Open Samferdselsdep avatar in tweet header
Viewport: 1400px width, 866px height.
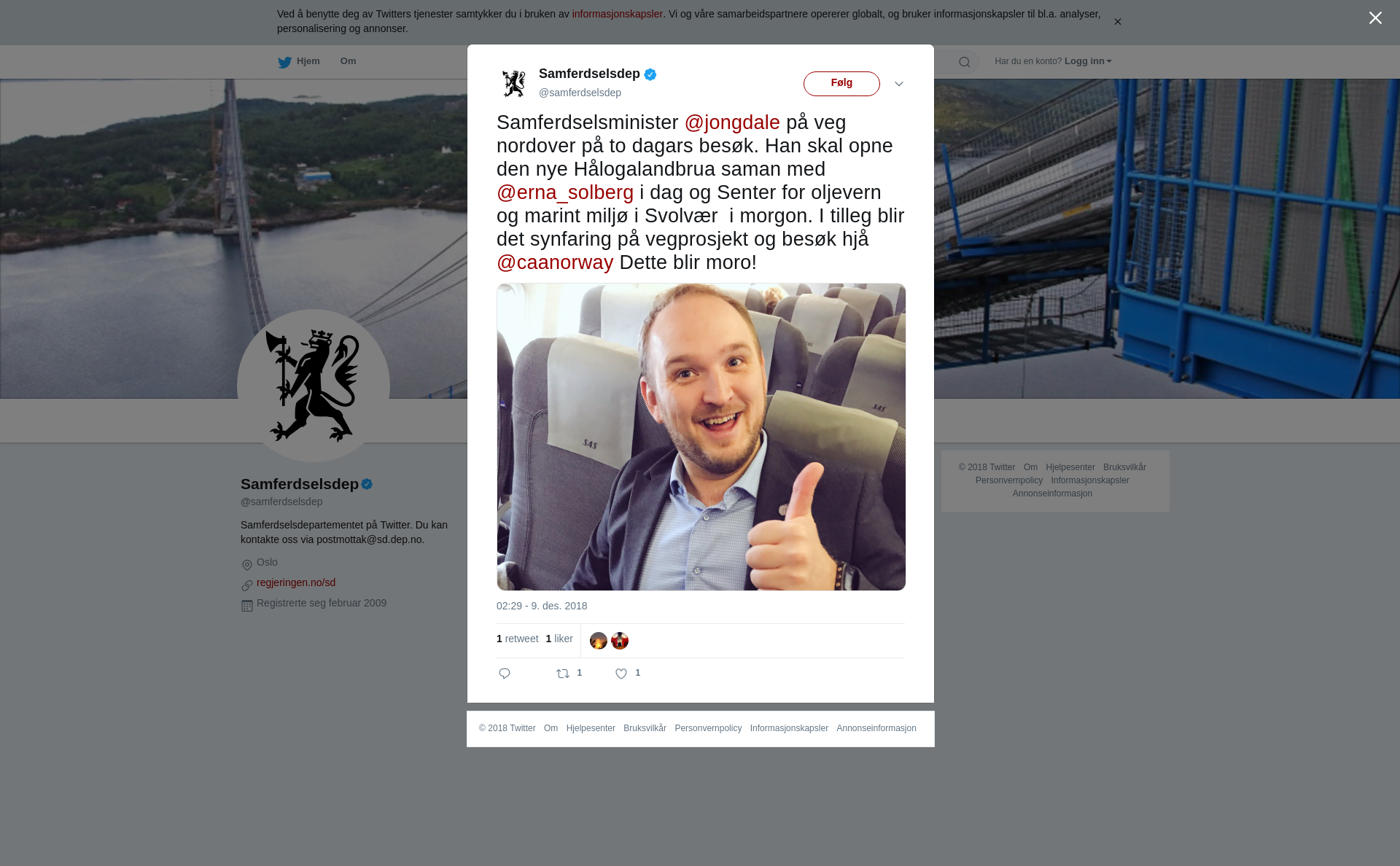coord(514,83)
